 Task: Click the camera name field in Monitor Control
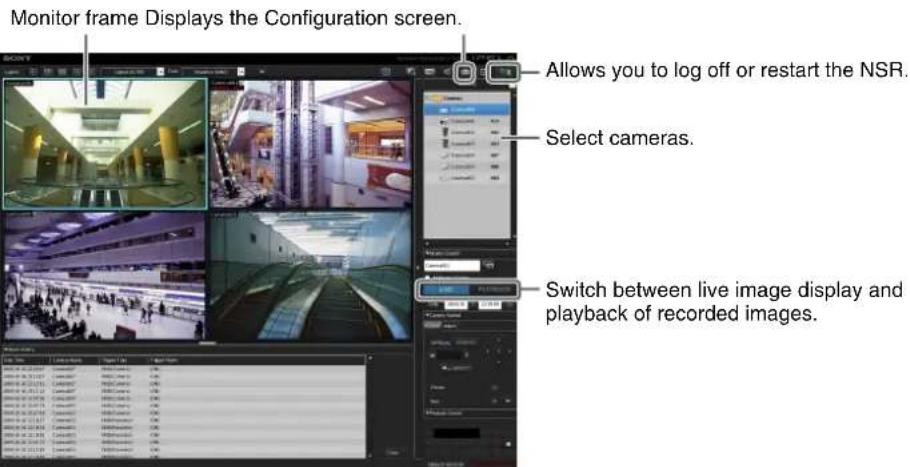coord(452,266)
